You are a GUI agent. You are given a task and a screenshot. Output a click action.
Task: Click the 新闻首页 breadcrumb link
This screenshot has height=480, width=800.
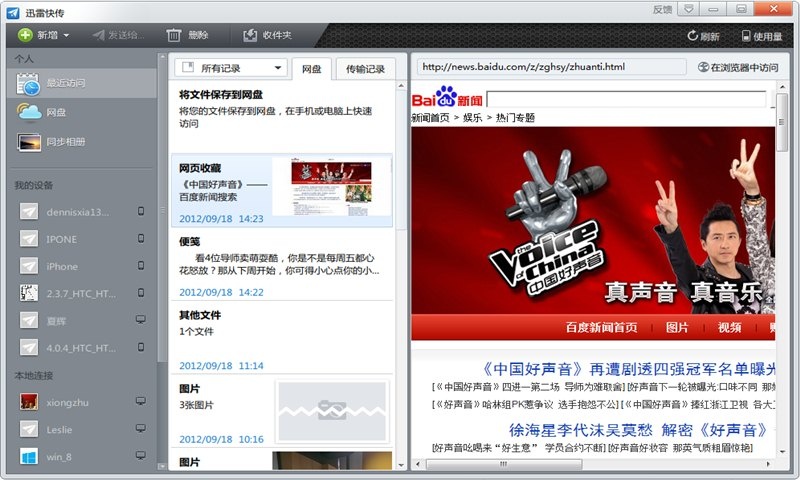[x=430, y=118]
